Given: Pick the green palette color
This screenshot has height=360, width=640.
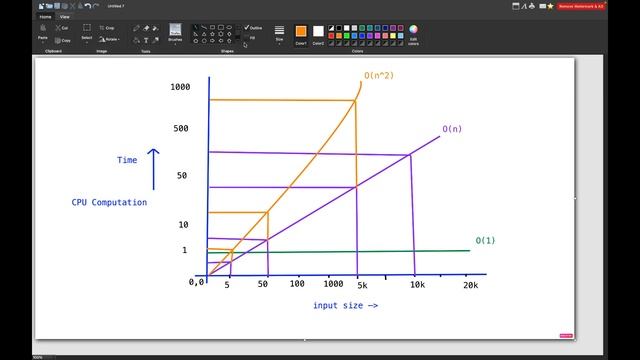Looking at the screenshot, I should (x=347, y=36).
